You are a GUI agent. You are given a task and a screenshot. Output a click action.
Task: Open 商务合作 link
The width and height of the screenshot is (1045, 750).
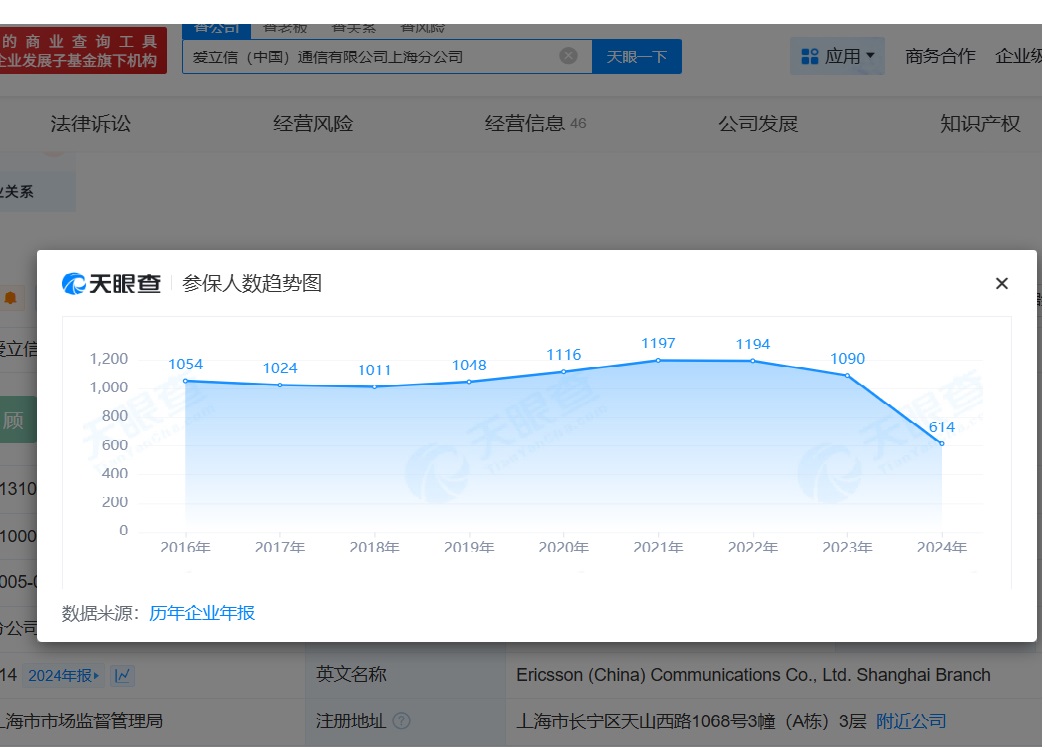[x=940, y=56]
